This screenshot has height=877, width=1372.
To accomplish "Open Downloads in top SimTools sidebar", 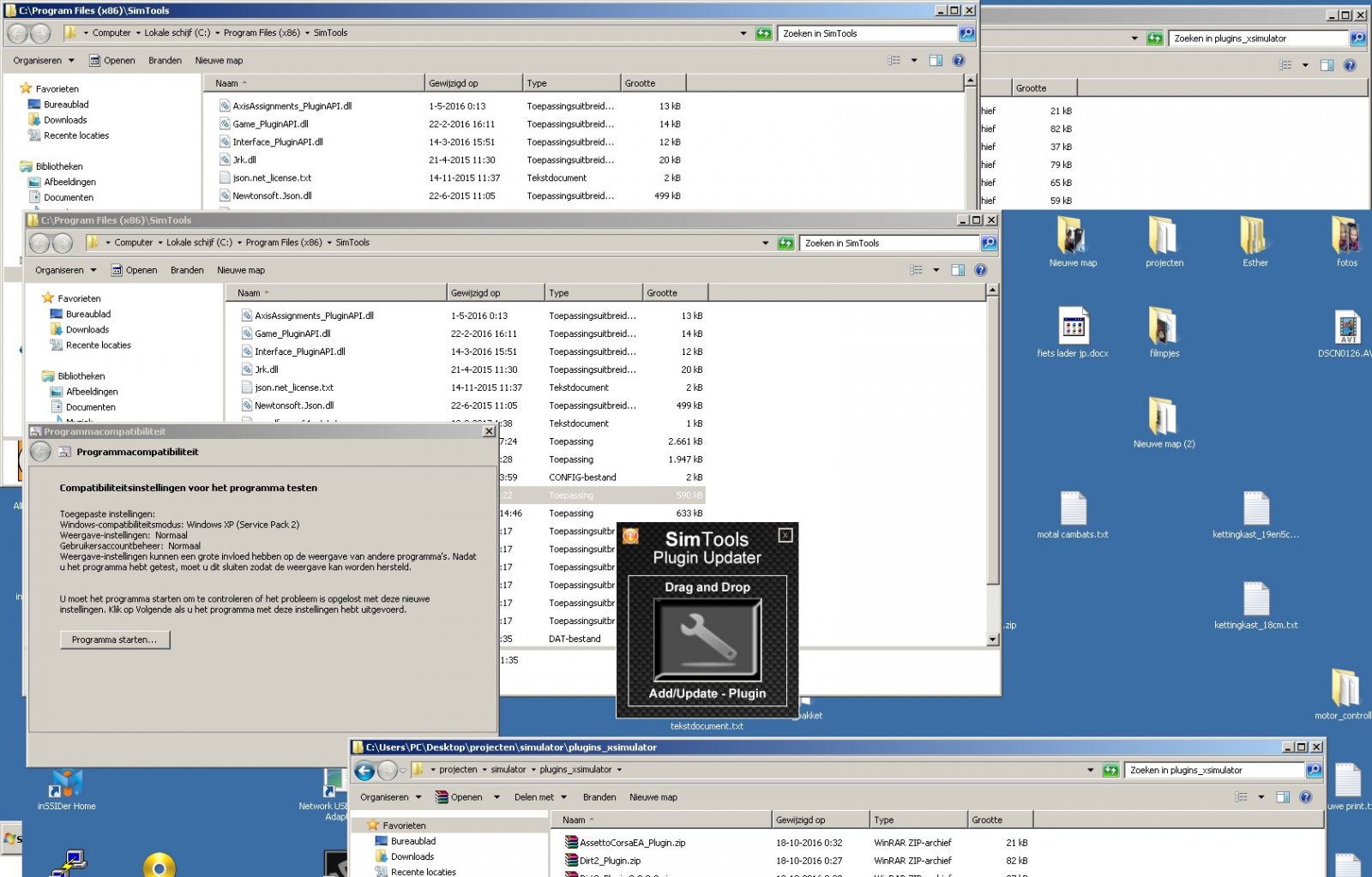I will (65, 121).
